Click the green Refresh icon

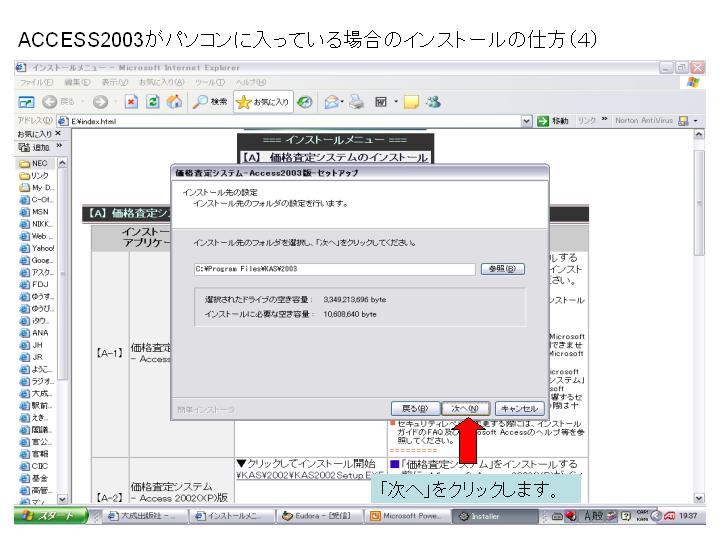[x=152, y=101]
